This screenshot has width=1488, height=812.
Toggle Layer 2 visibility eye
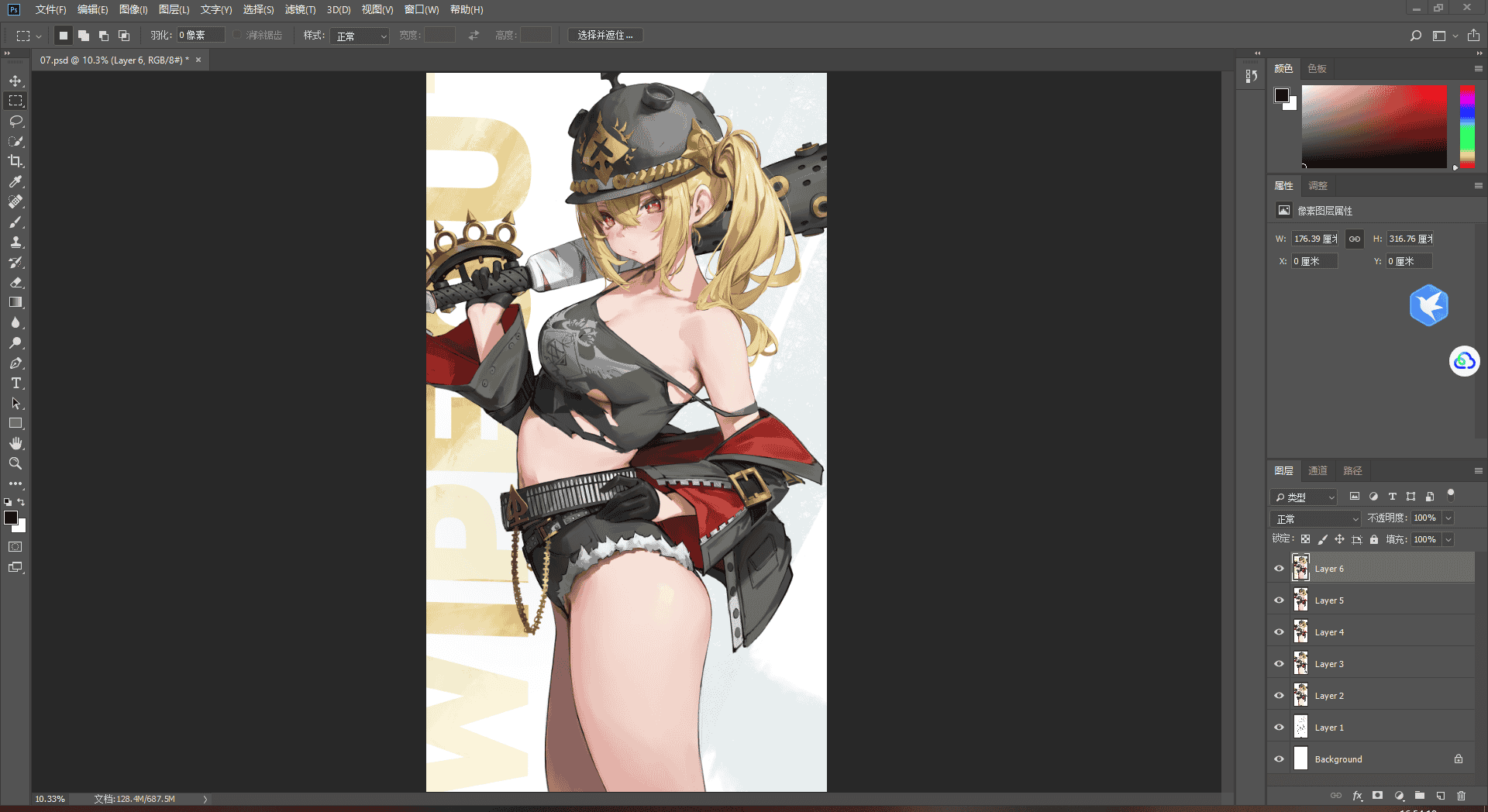1280,696
